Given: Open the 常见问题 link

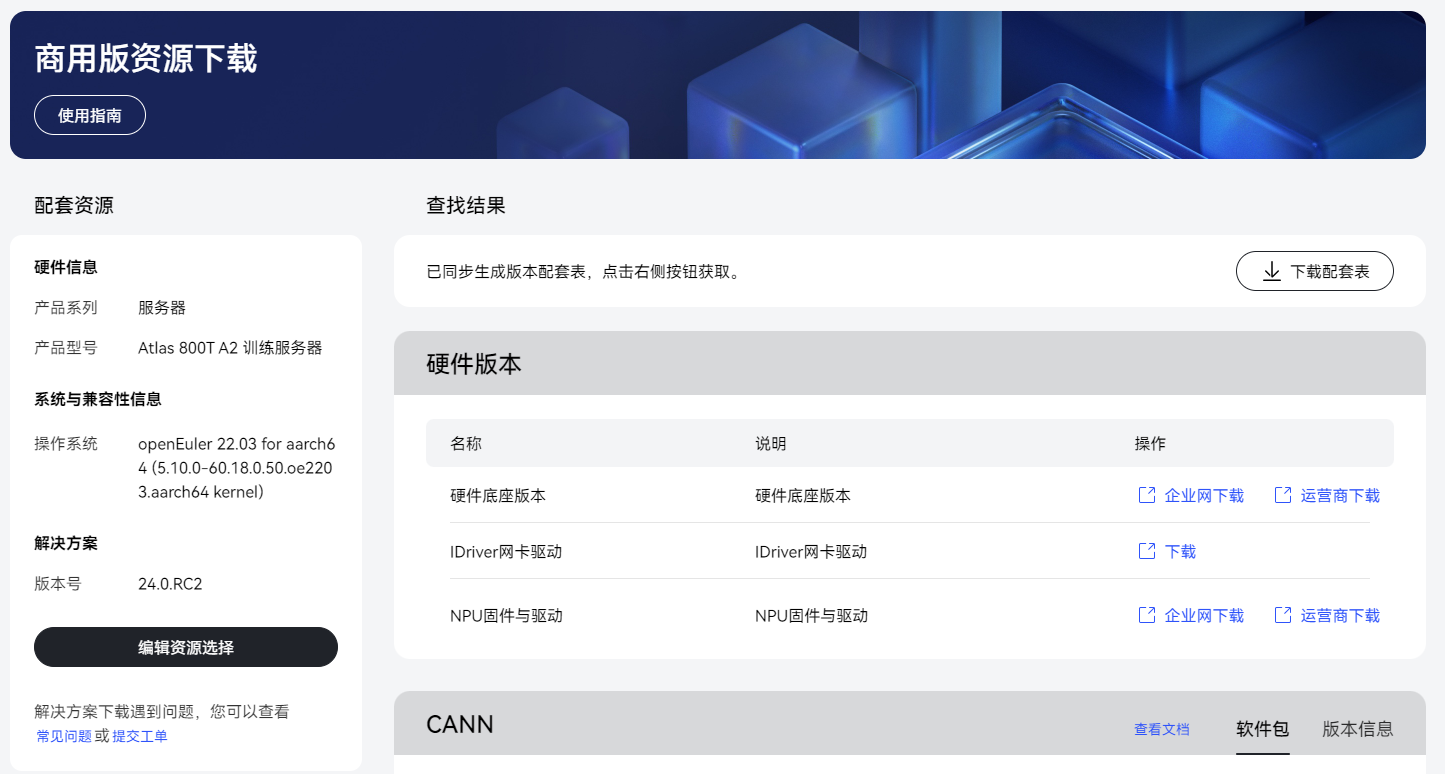Looking at the screenshot, I should 64,736.
